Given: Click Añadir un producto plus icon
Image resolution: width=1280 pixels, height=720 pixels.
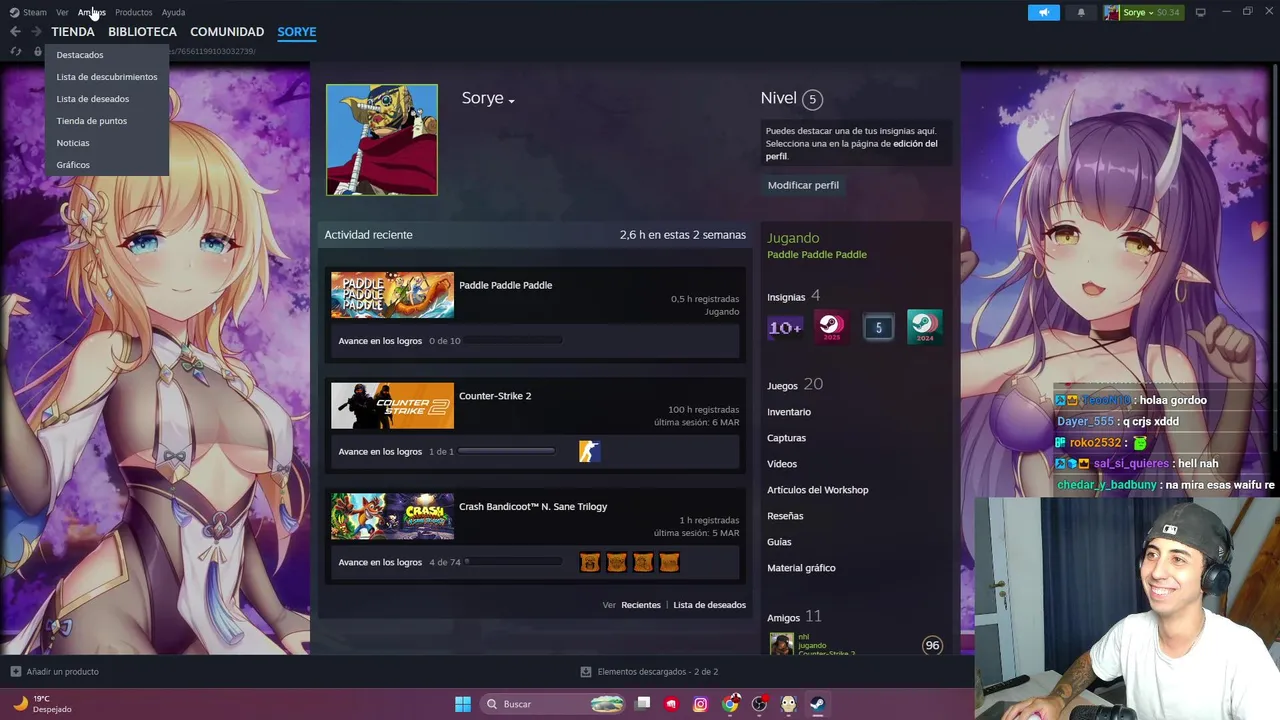Looking at the screenshot, I should point(15,672).
